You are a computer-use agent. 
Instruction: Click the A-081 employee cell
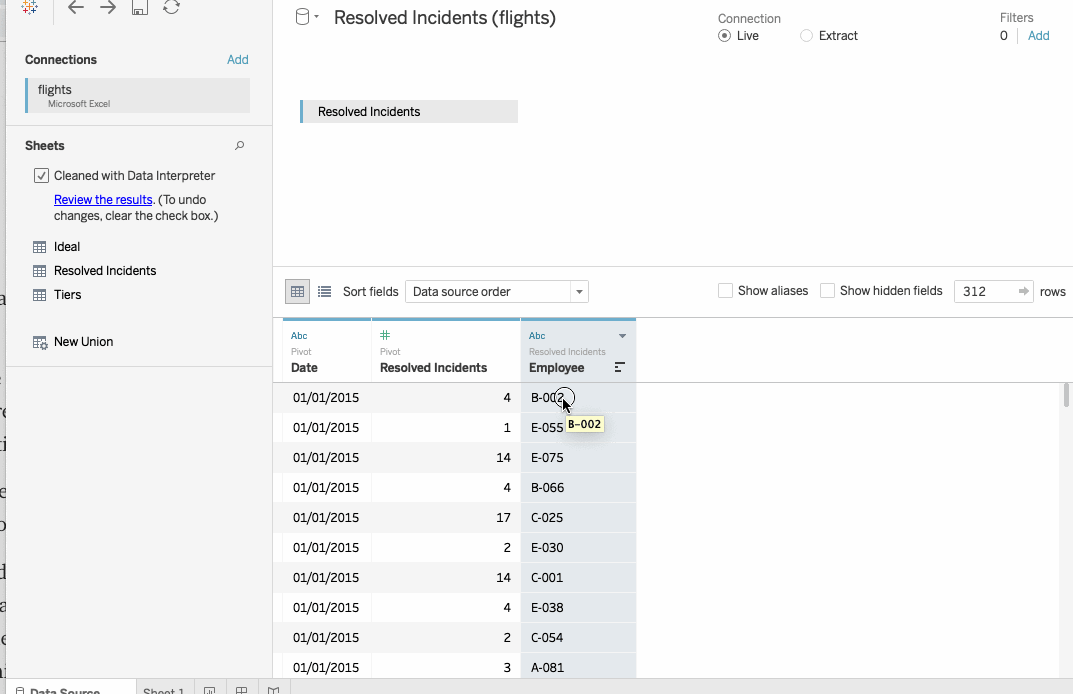coord(578,667)
